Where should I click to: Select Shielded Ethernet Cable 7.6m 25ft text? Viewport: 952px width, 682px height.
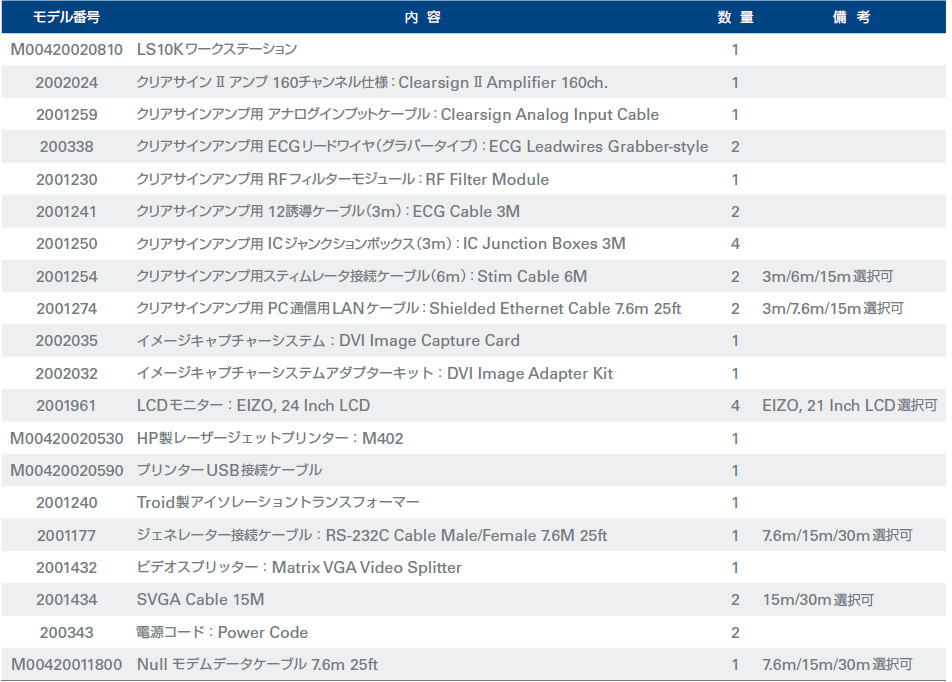408,309
